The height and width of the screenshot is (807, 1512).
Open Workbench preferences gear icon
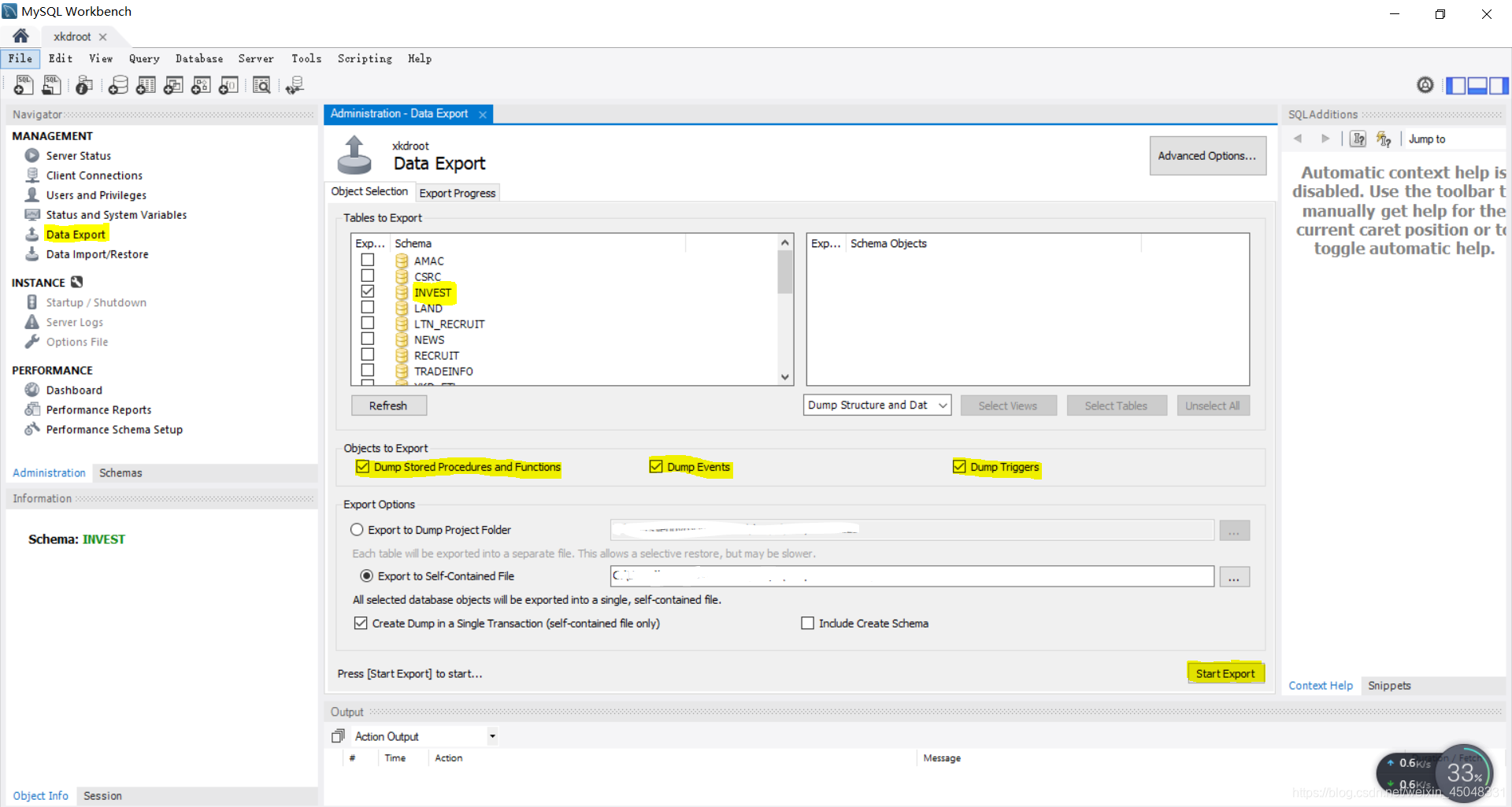tap(1425, 85)
